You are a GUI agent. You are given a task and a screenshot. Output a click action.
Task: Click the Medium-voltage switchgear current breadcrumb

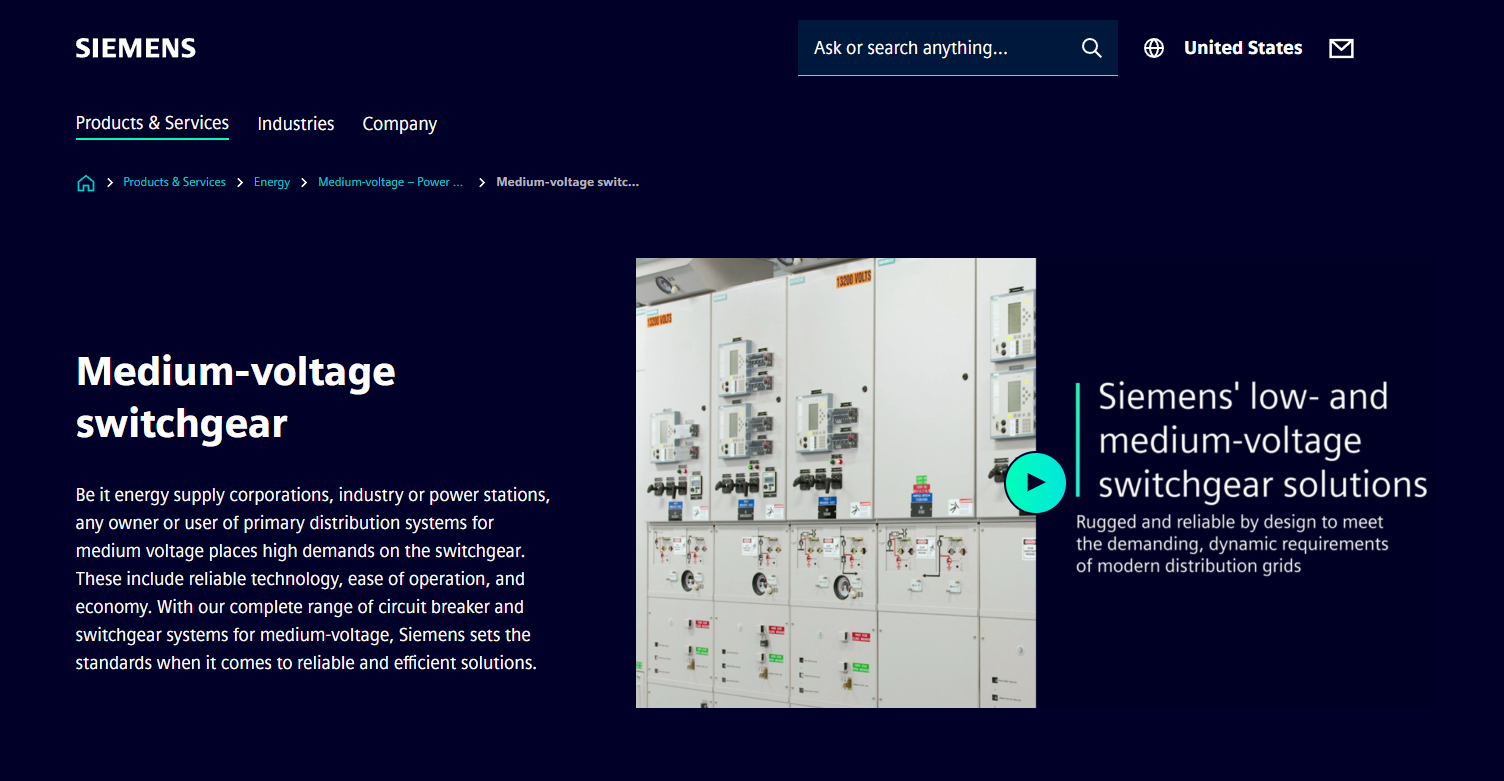(x=567, y=182)
